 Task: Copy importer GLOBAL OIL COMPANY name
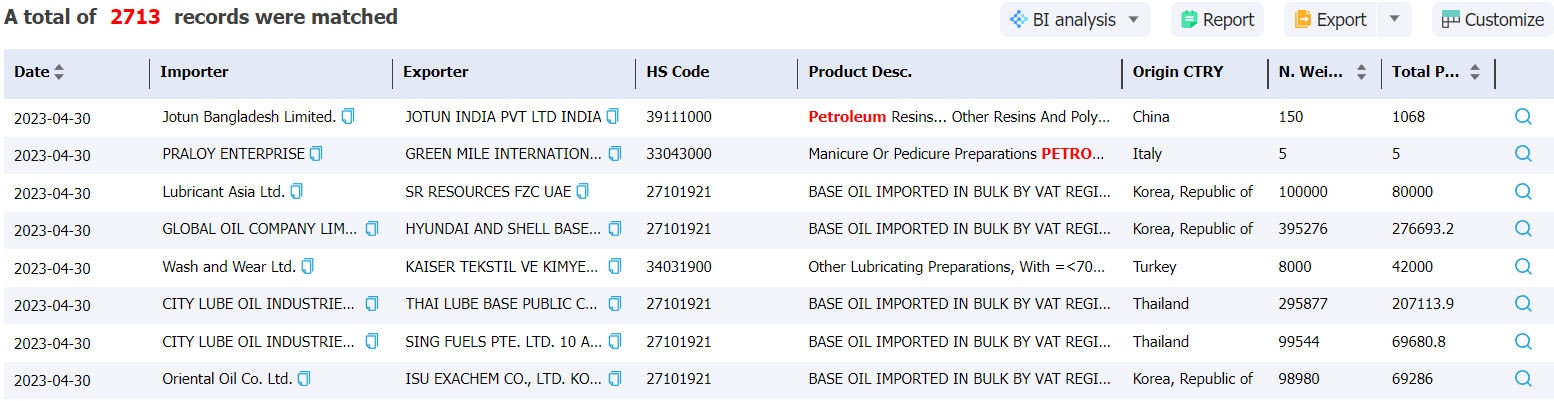372,229
